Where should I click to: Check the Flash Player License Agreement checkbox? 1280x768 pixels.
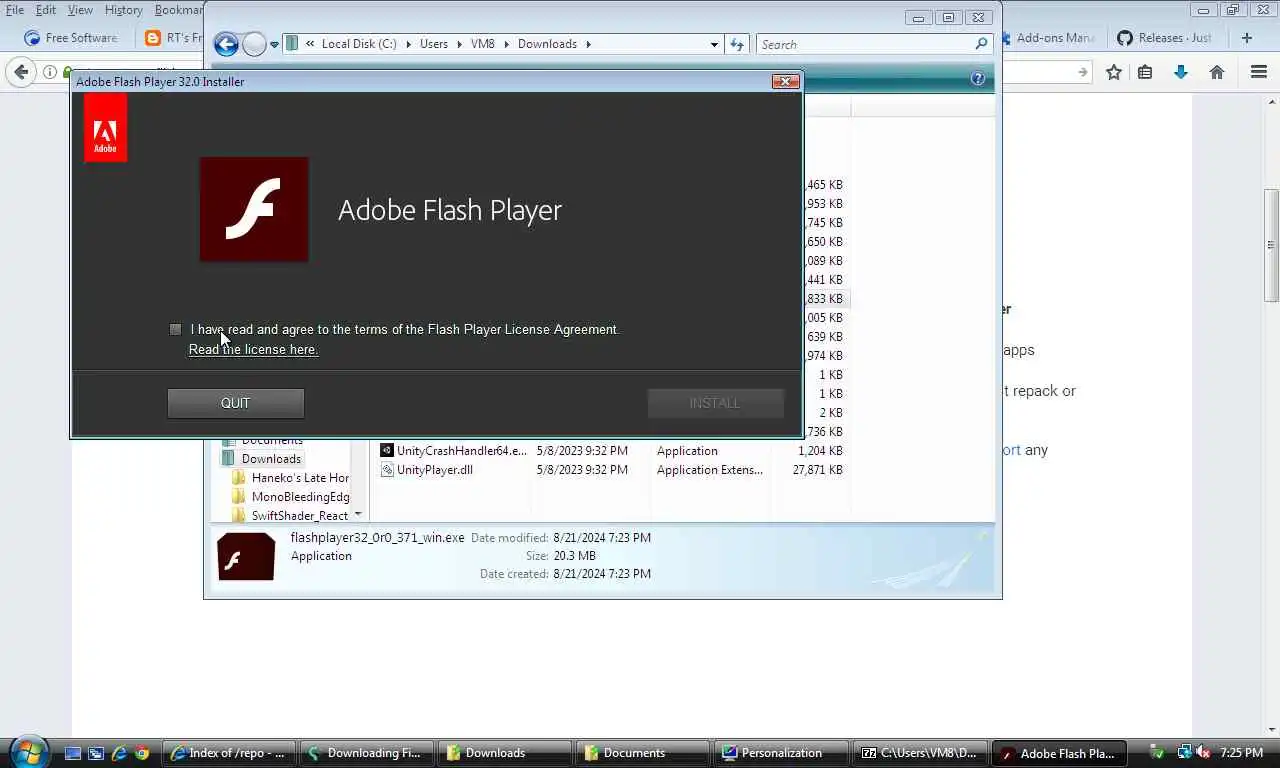click(176, 329)
